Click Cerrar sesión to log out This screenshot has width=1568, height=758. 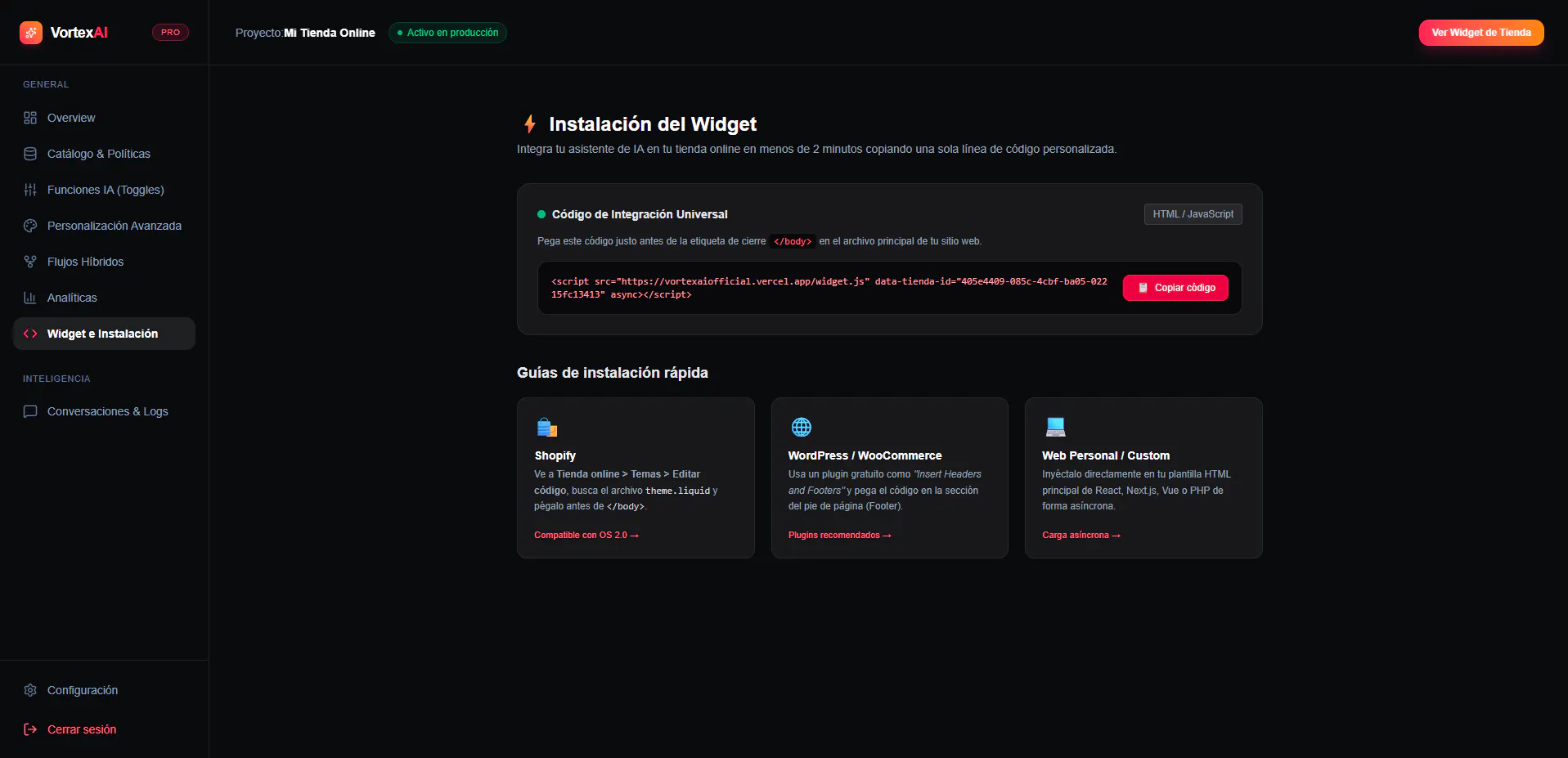pos(104,729)
